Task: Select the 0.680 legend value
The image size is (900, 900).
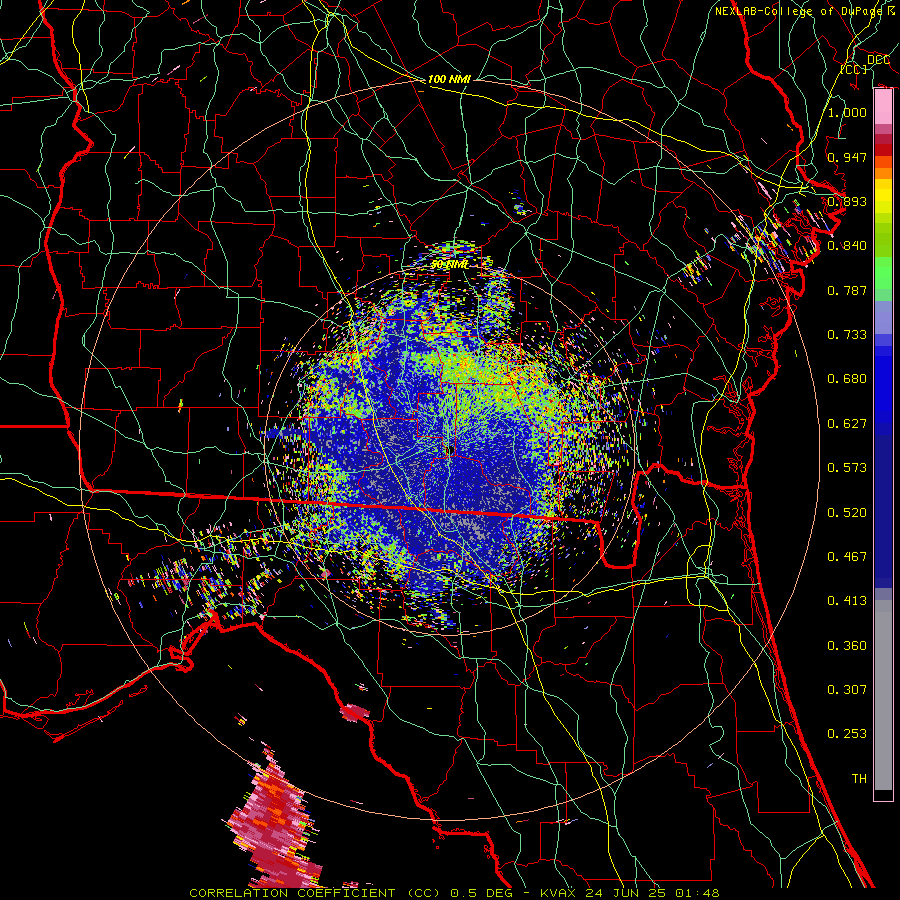Action: [847, 378]
